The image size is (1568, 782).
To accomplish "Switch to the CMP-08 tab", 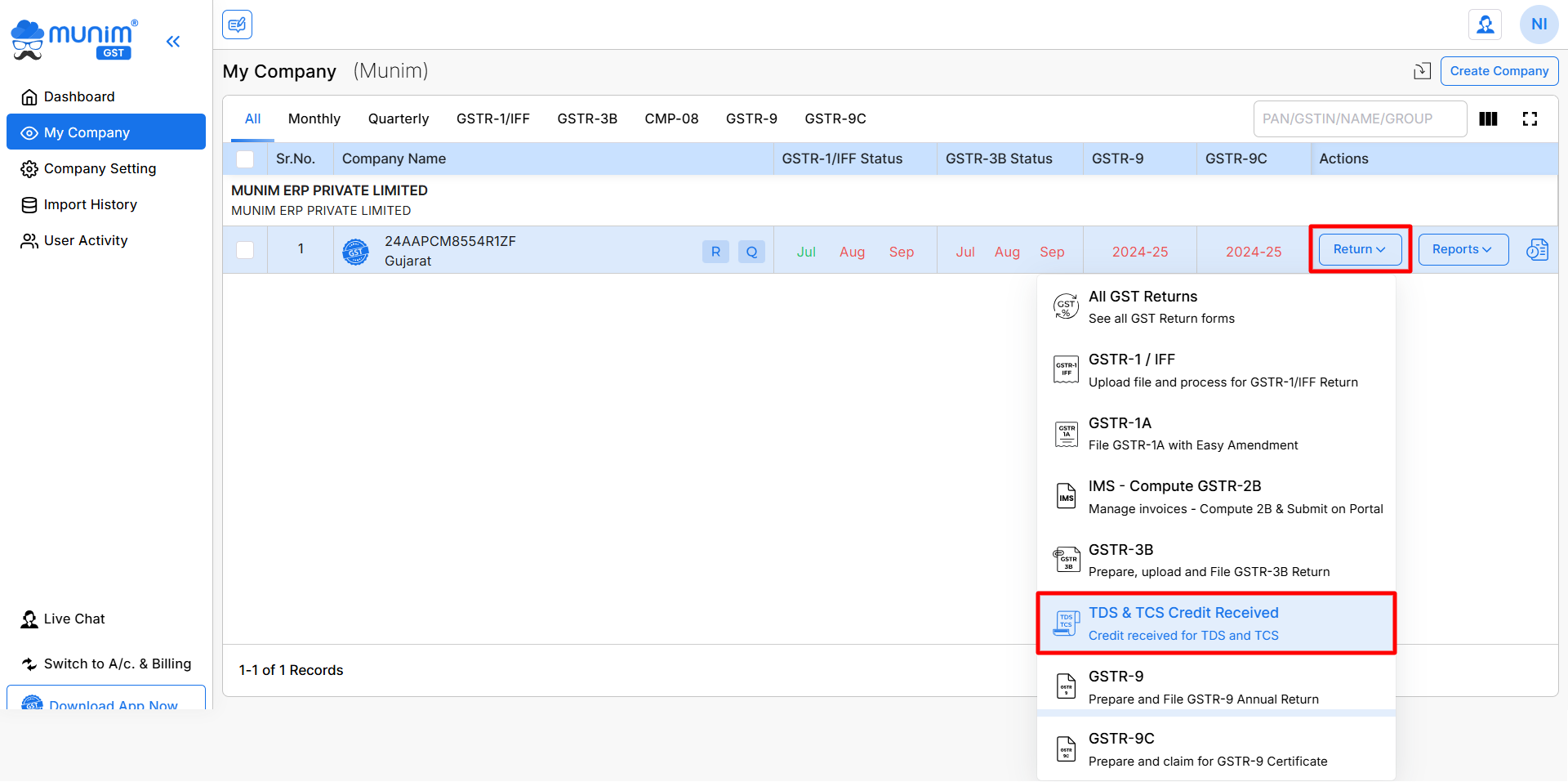I will tap(671, 118).
